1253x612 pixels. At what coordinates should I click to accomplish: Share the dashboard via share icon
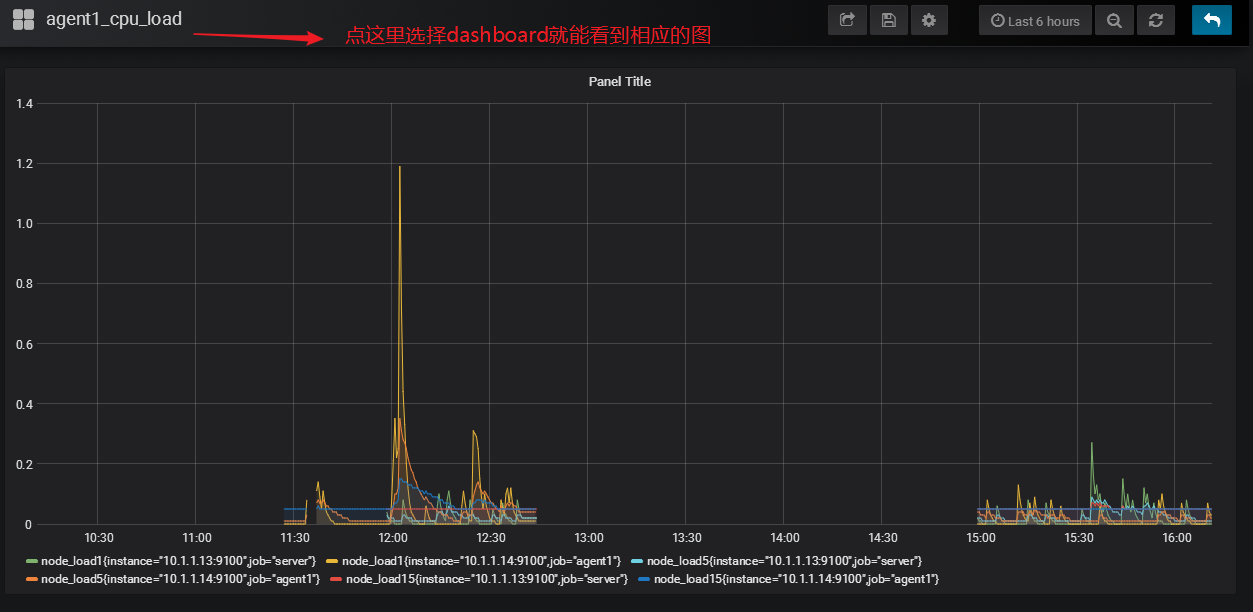tap(847, 20)
